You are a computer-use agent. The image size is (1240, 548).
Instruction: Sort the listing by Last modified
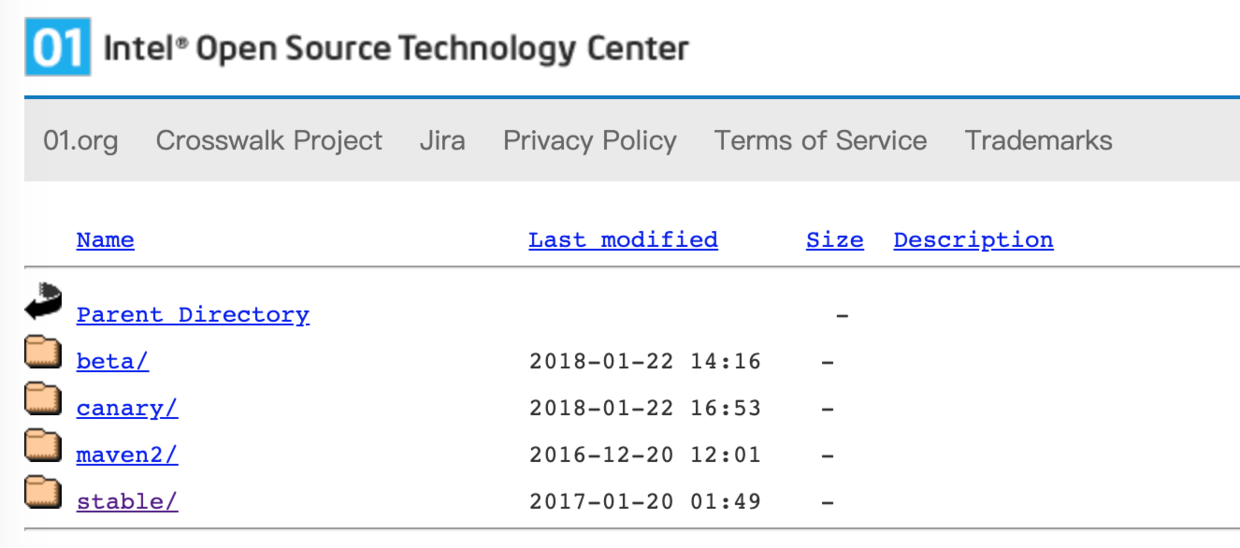point(623,240)
